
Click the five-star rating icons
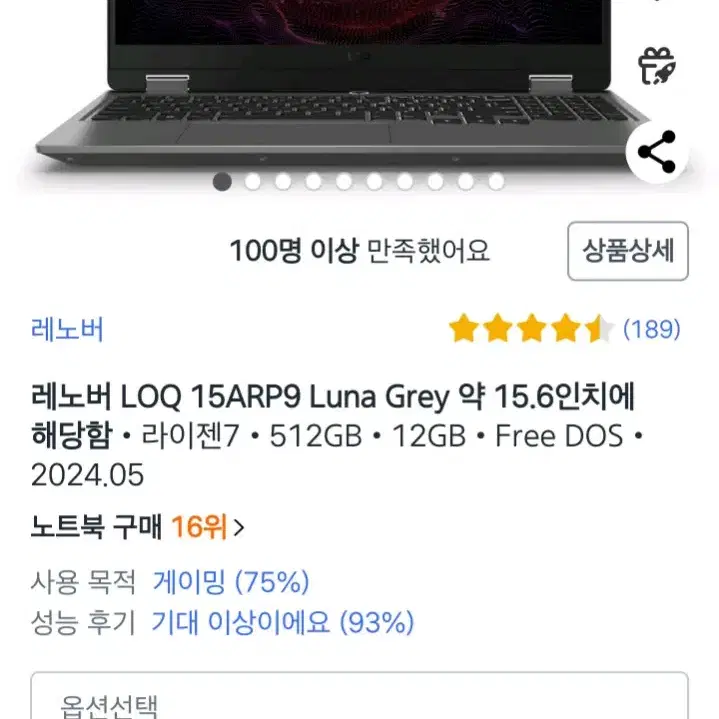pyautogui.click(x=531, y=329)
